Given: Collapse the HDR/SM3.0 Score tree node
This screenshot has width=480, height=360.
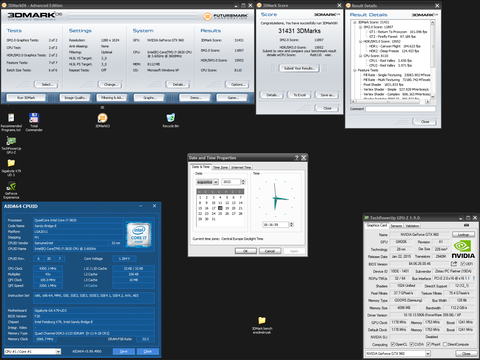Looking at the screenshot, I should click(360, 41).
